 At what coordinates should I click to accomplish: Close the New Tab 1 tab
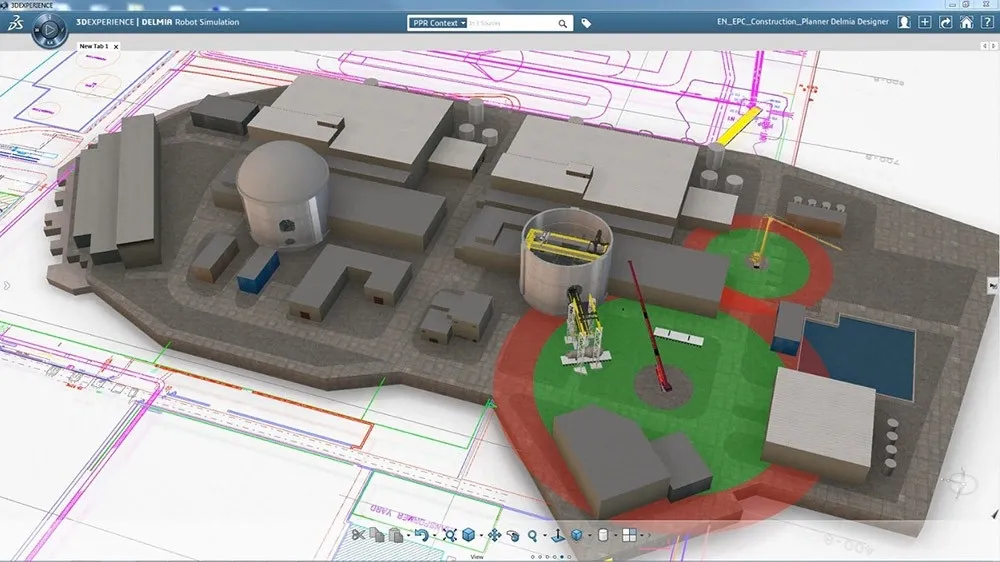tap(116, 46)
